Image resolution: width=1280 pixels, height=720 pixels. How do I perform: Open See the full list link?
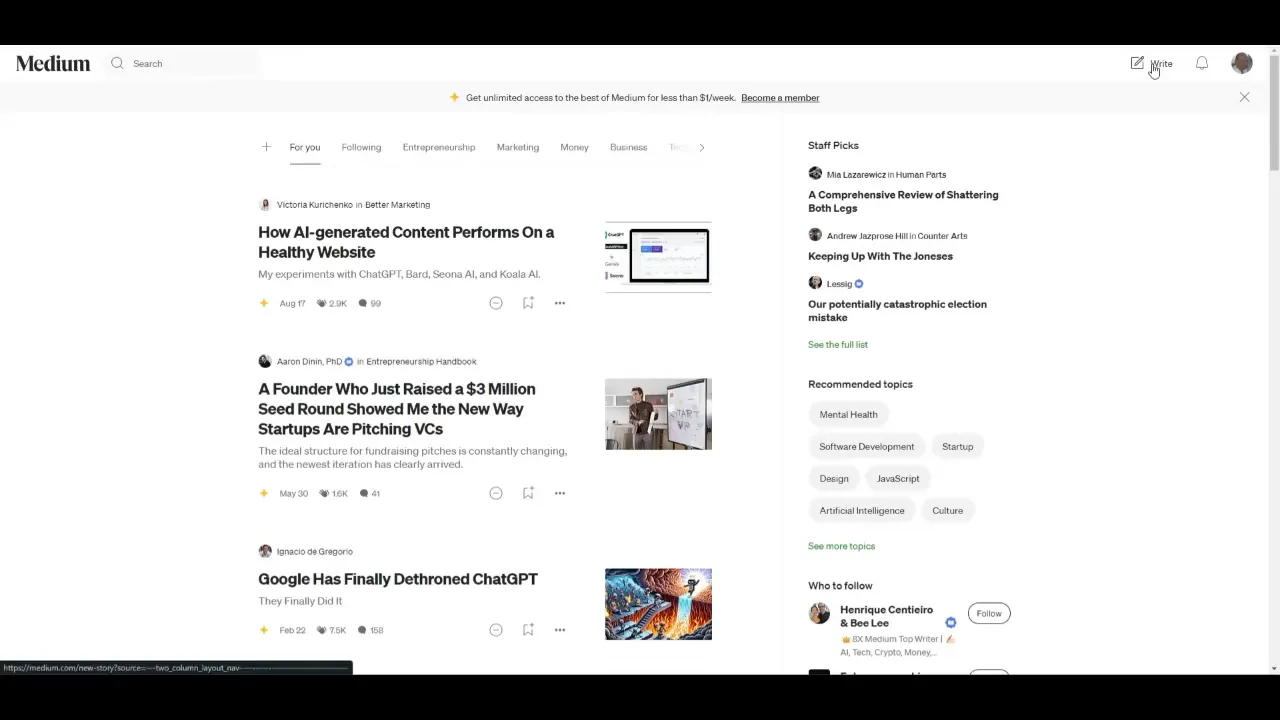[838, 344]
